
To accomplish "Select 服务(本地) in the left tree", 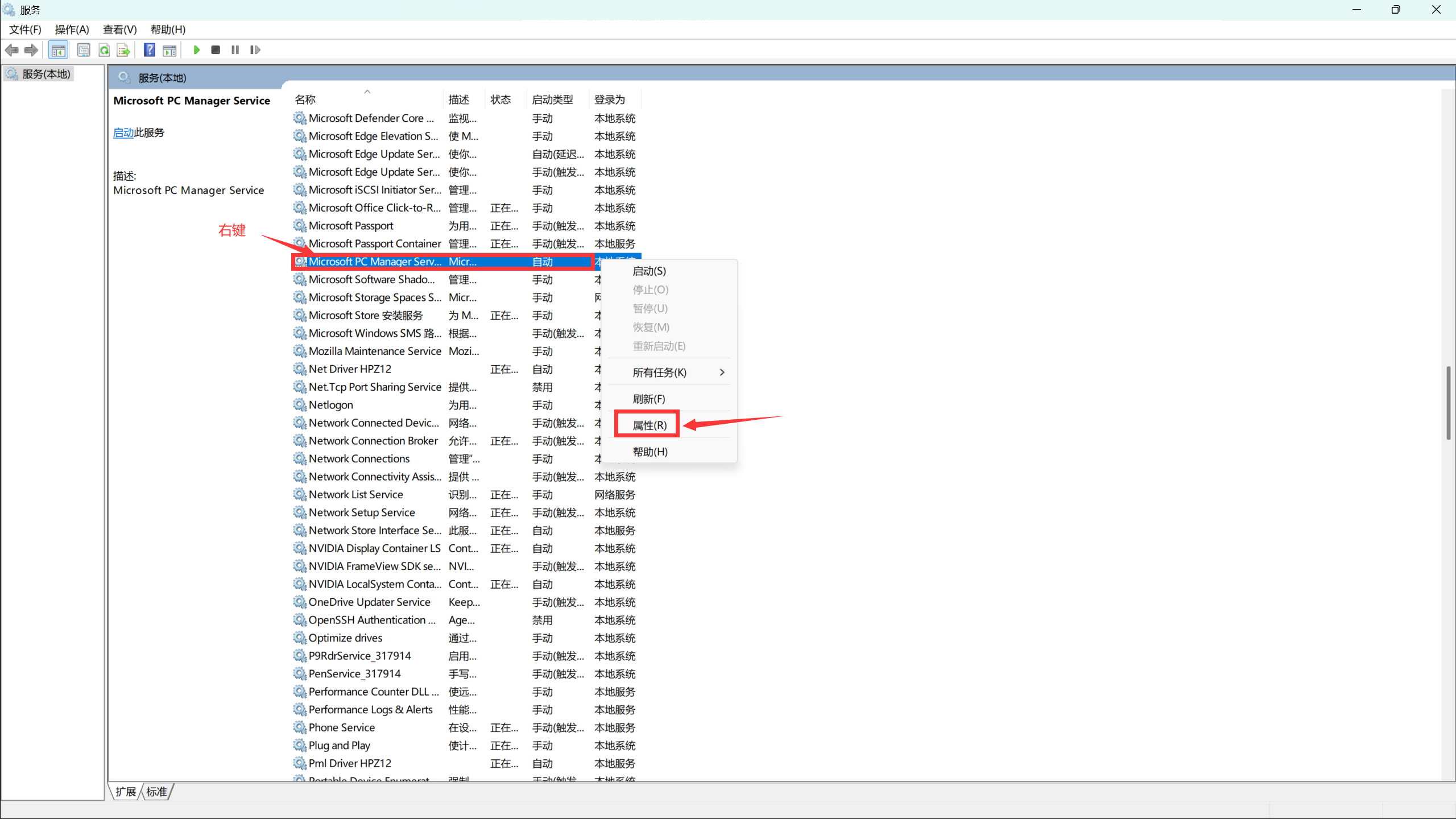I will (46, 74).
